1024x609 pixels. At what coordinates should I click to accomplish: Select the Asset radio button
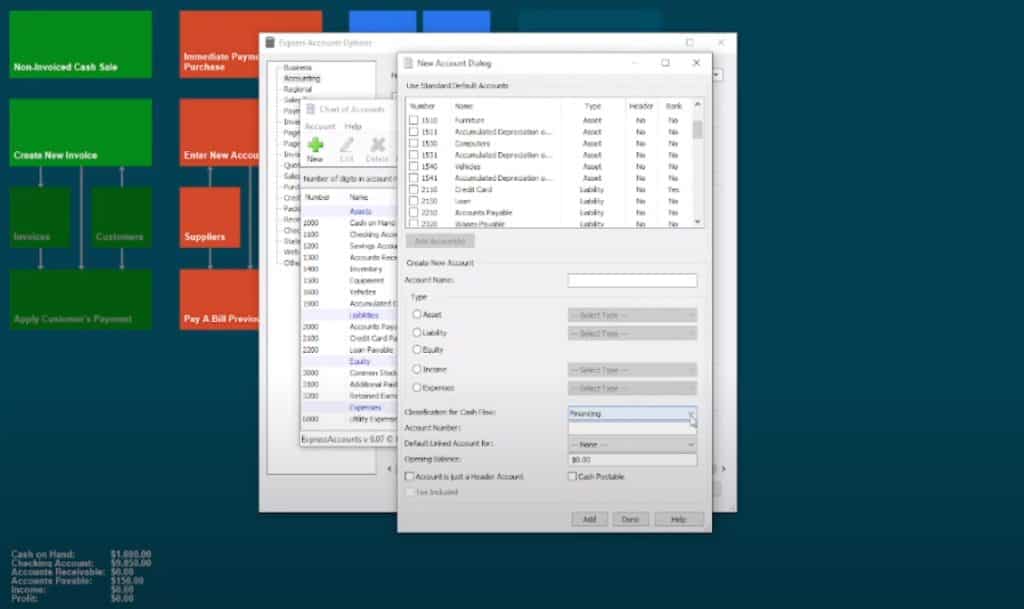417,315
